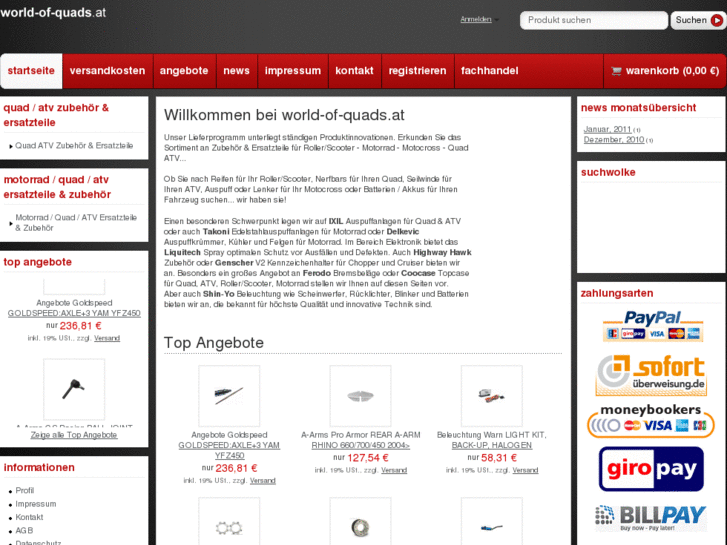Expand Motorrad / Quad / ATV Ersatzteile arrow
This screenshot has width=727, height=545.
pyautogui.click(x=11, y=223)
